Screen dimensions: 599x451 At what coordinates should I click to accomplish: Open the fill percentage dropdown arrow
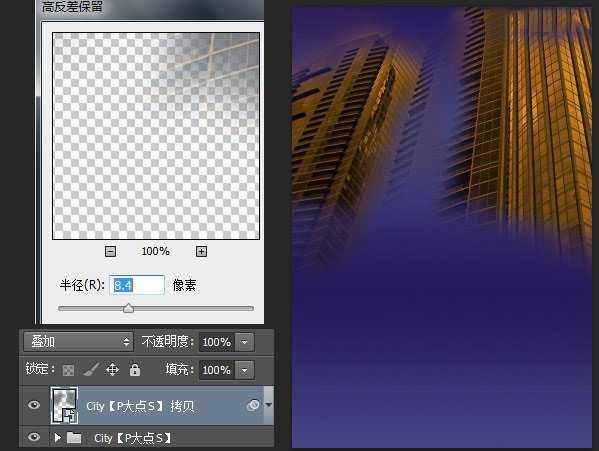pos(244,370)
